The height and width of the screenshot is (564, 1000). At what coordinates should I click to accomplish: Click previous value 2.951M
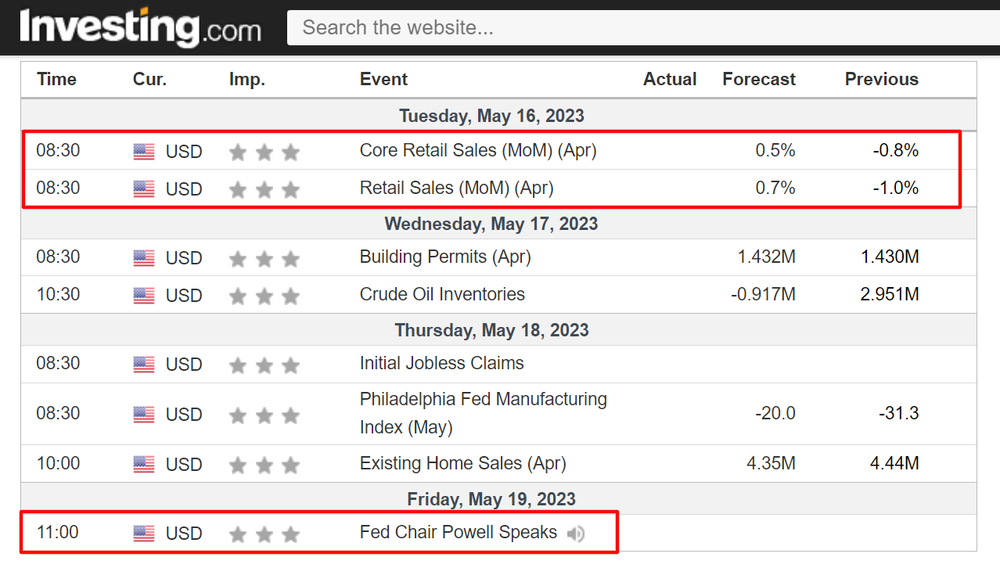pos(890,294)
